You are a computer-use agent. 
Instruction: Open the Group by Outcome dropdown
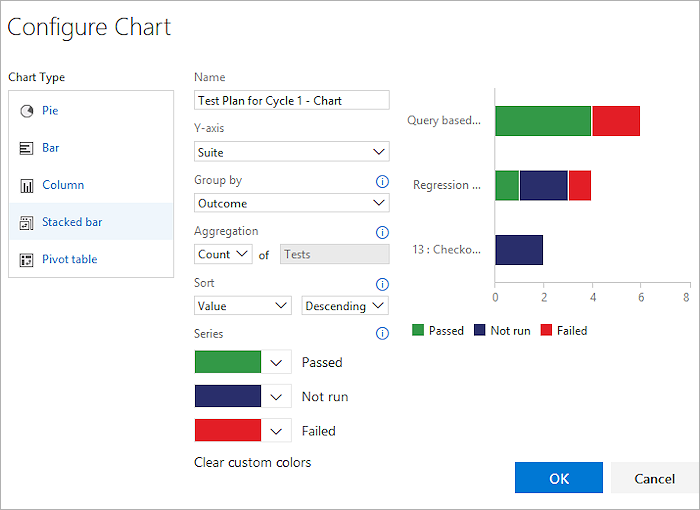click(291, 203)
